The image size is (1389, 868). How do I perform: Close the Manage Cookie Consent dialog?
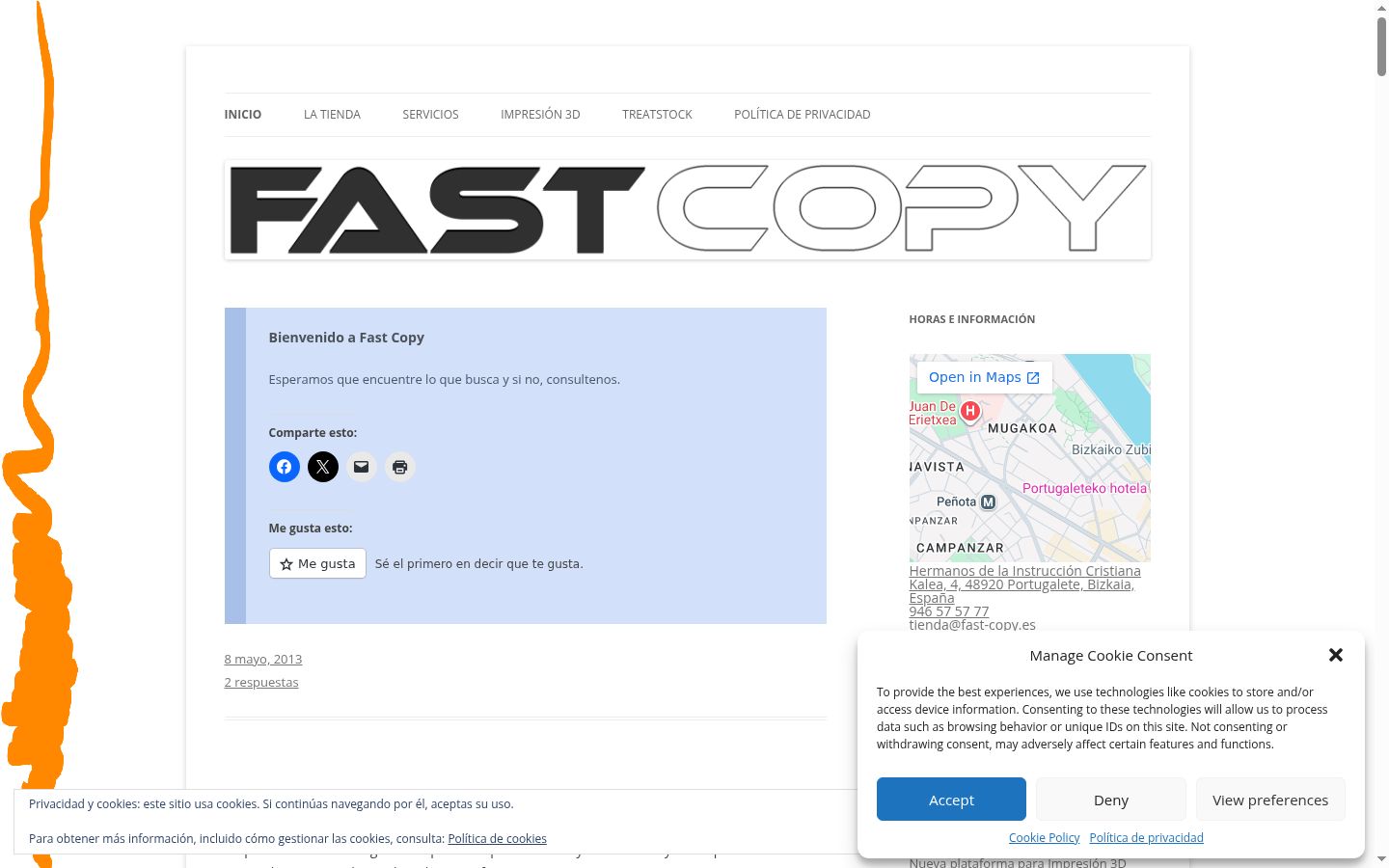[1336, 655]
